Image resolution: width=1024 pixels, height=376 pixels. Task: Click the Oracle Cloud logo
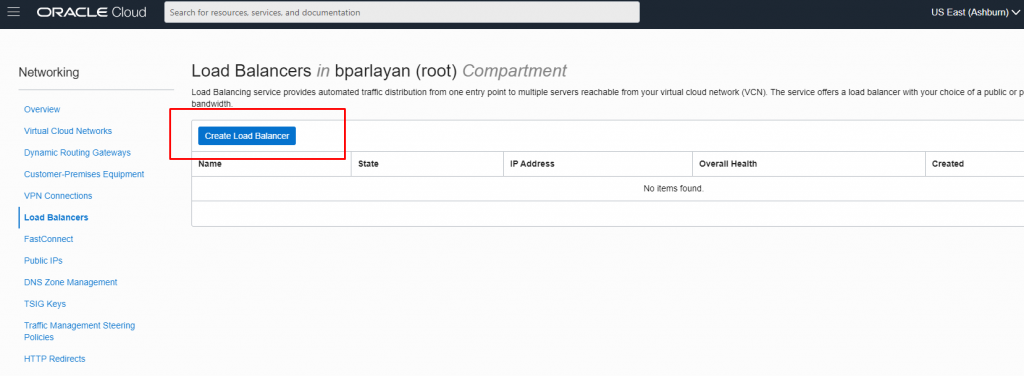pos(91,12)
